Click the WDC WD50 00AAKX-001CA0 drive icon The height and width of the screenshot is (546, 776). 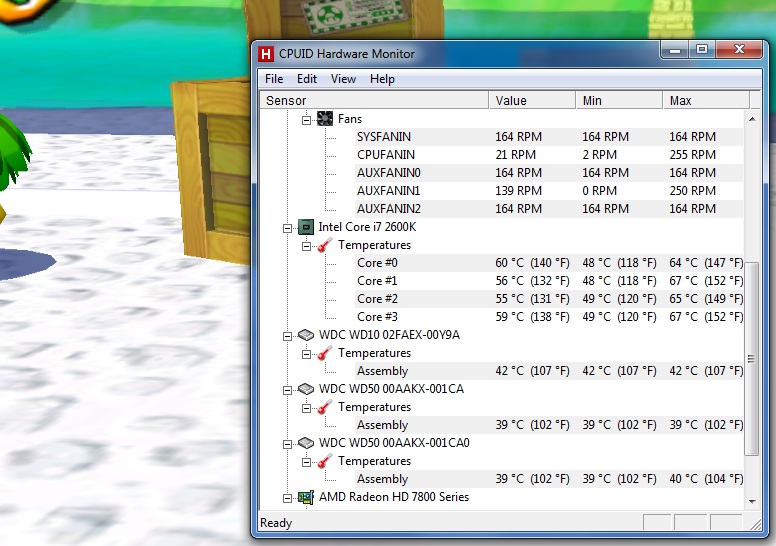(x=306, y=443)
